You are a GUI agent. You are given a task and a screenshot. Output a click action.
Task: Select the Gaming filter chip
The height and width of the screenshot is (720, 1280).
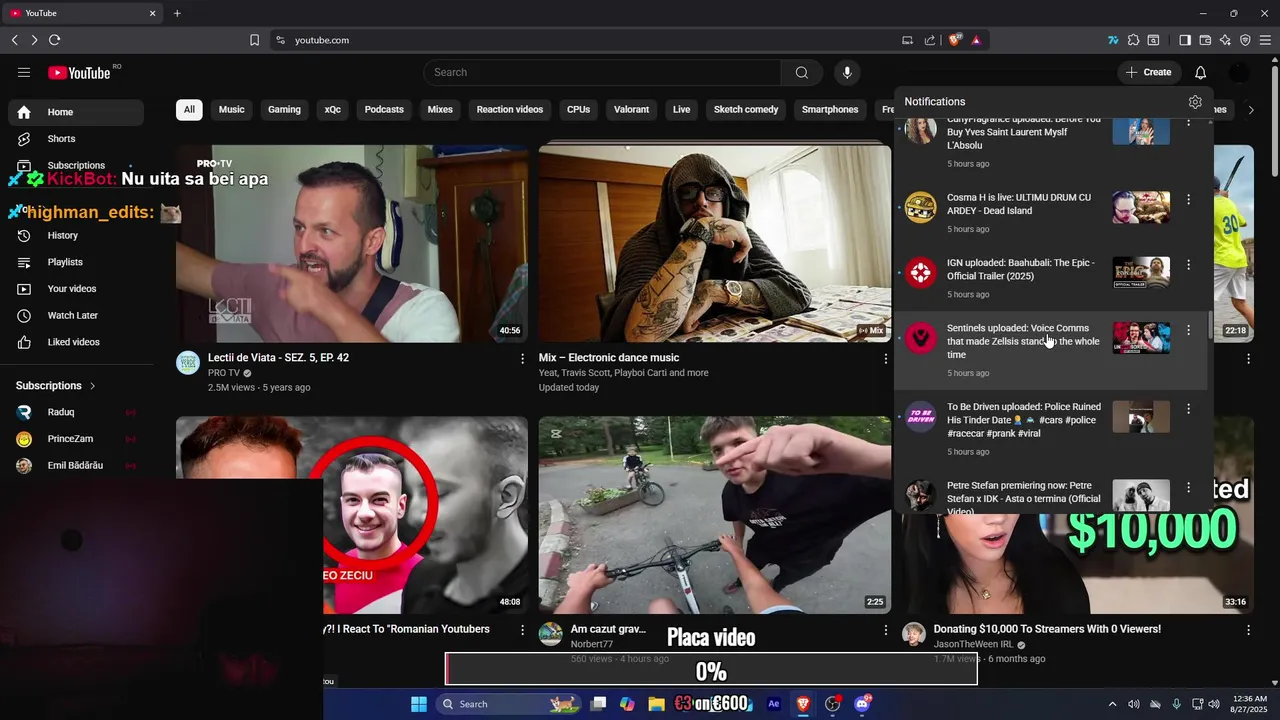click(x=284, y=110)
